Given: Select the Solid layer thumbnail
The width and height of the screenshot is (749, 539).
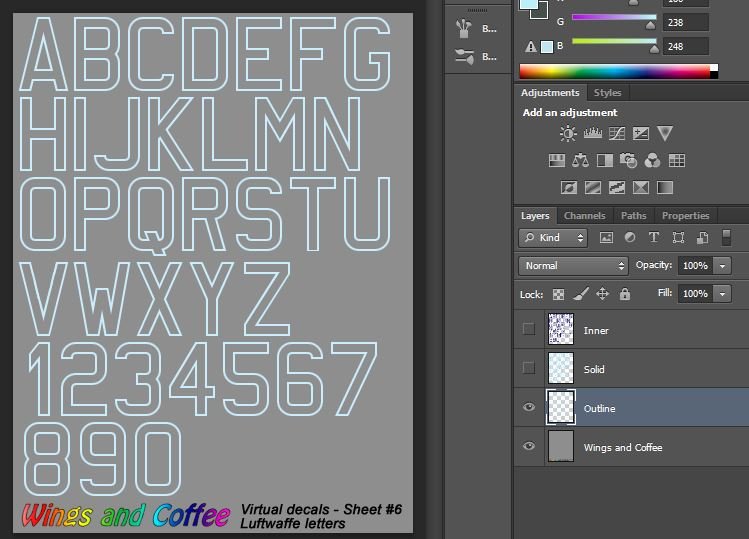Looking at the screenshot, I should point(561,368).
